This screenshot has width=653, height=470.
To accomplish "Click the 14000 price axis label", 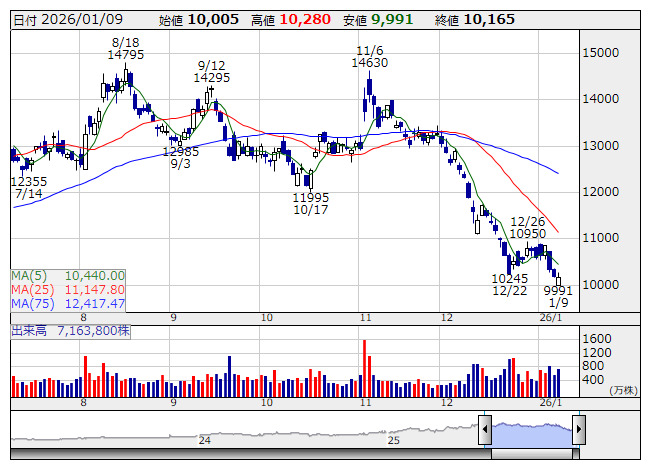I will (x=601, y=99).
